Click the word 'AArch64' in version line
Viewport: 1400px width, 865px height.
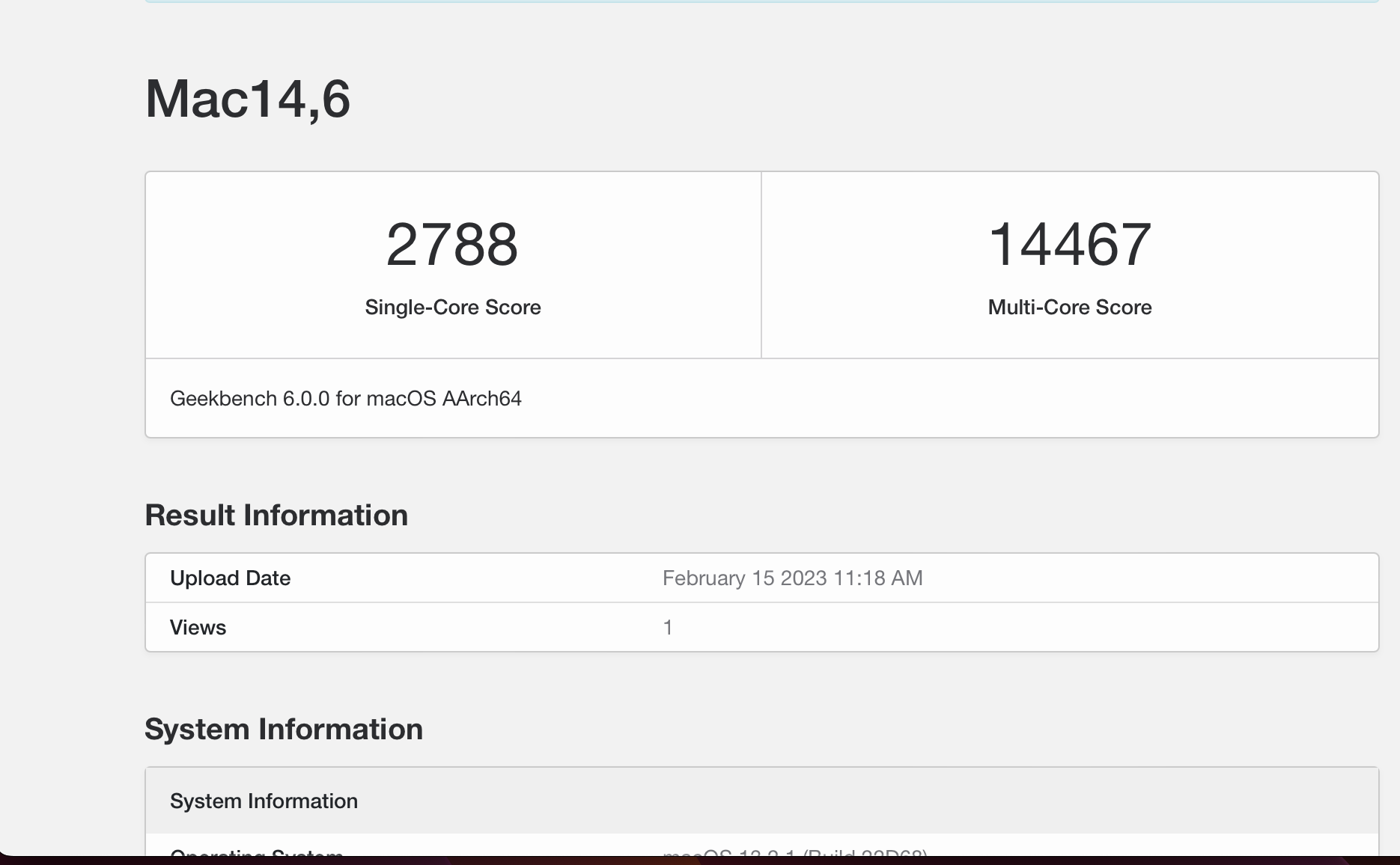[x=481, y=399]
